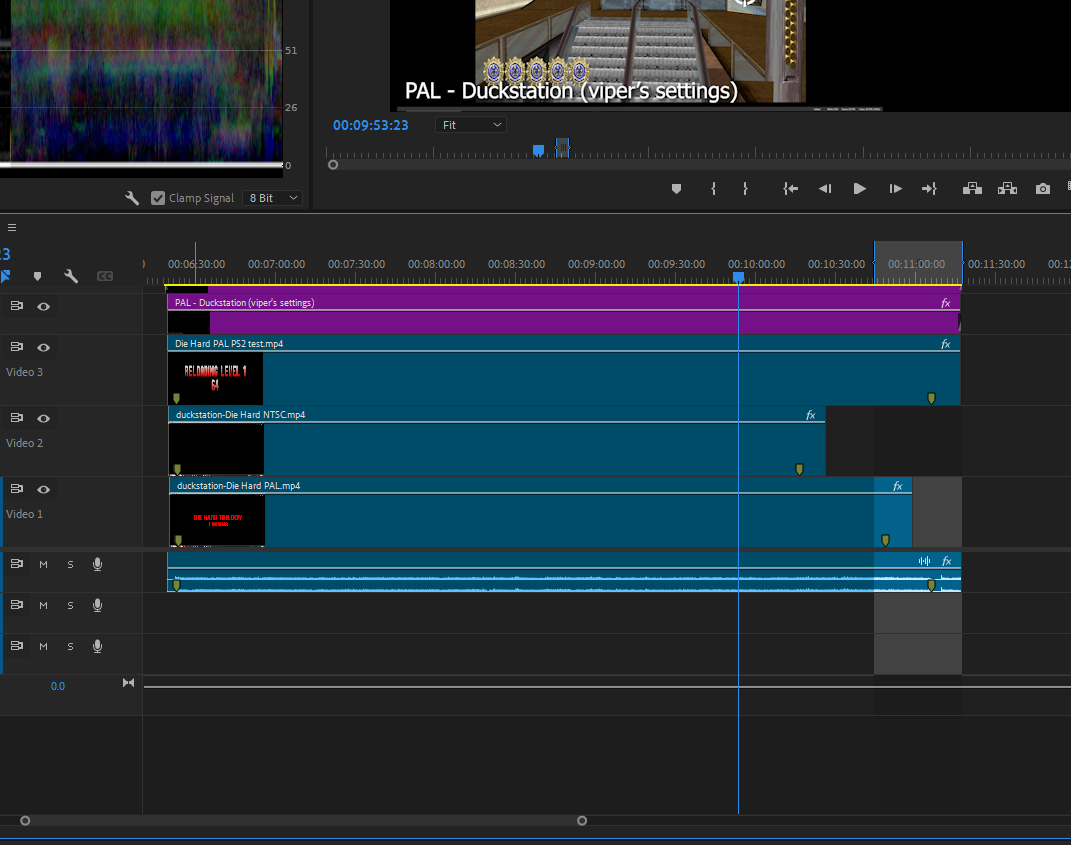
Task: Click fx badge on purple PAL title clip
Action: 946,303
